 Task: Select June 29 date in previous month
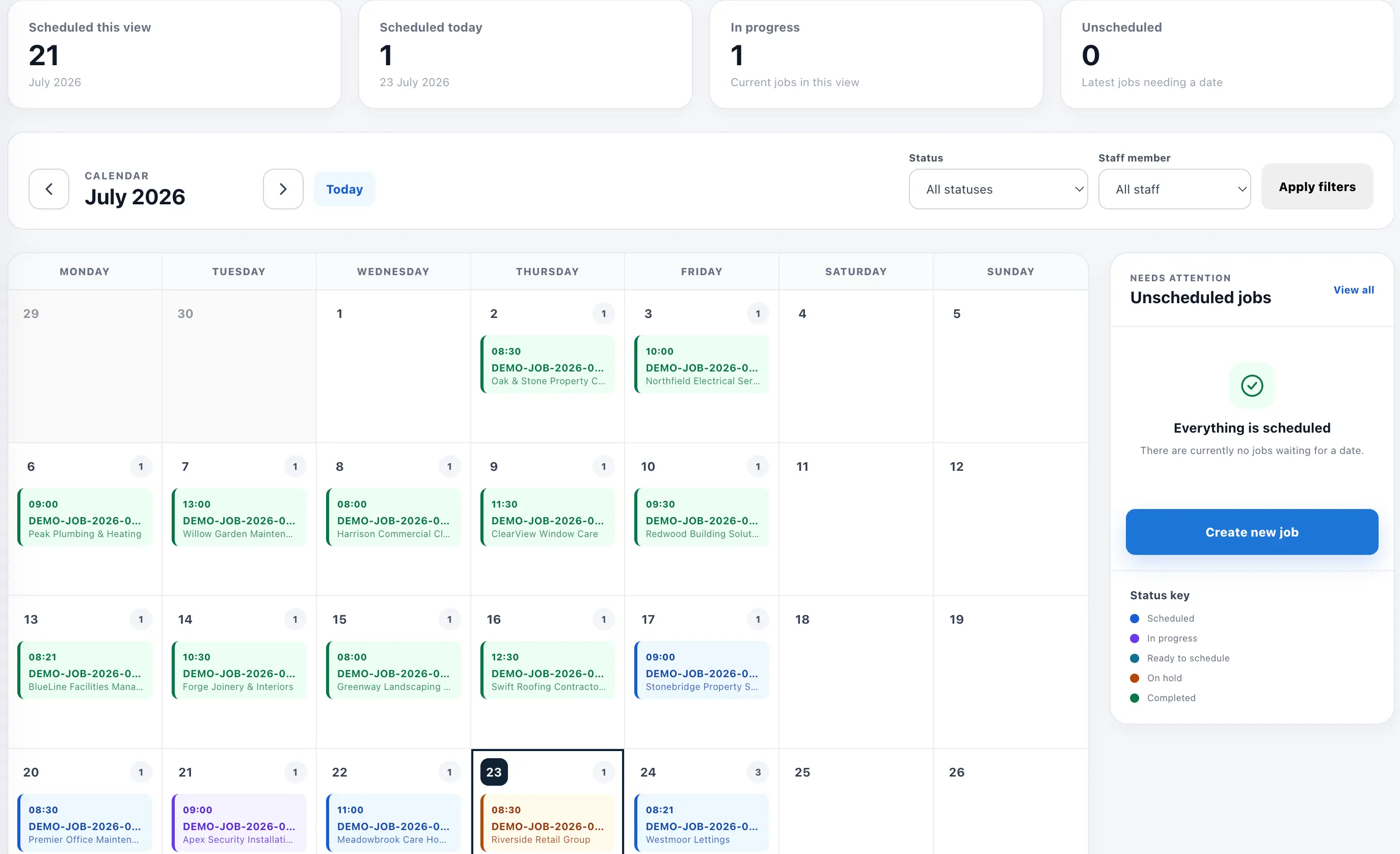click(31, 314)
